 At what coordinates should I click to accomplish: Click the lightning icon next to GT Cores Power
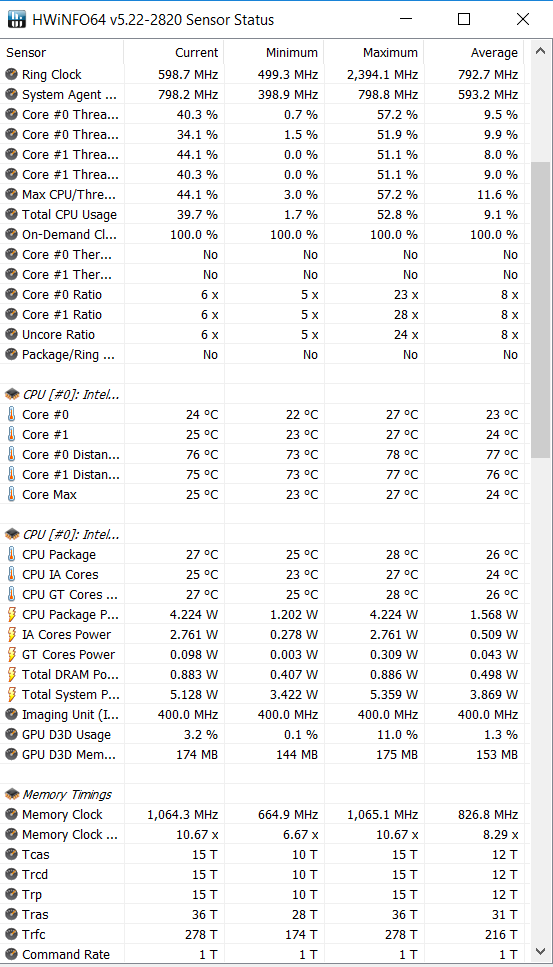click(x=11, y=654)
